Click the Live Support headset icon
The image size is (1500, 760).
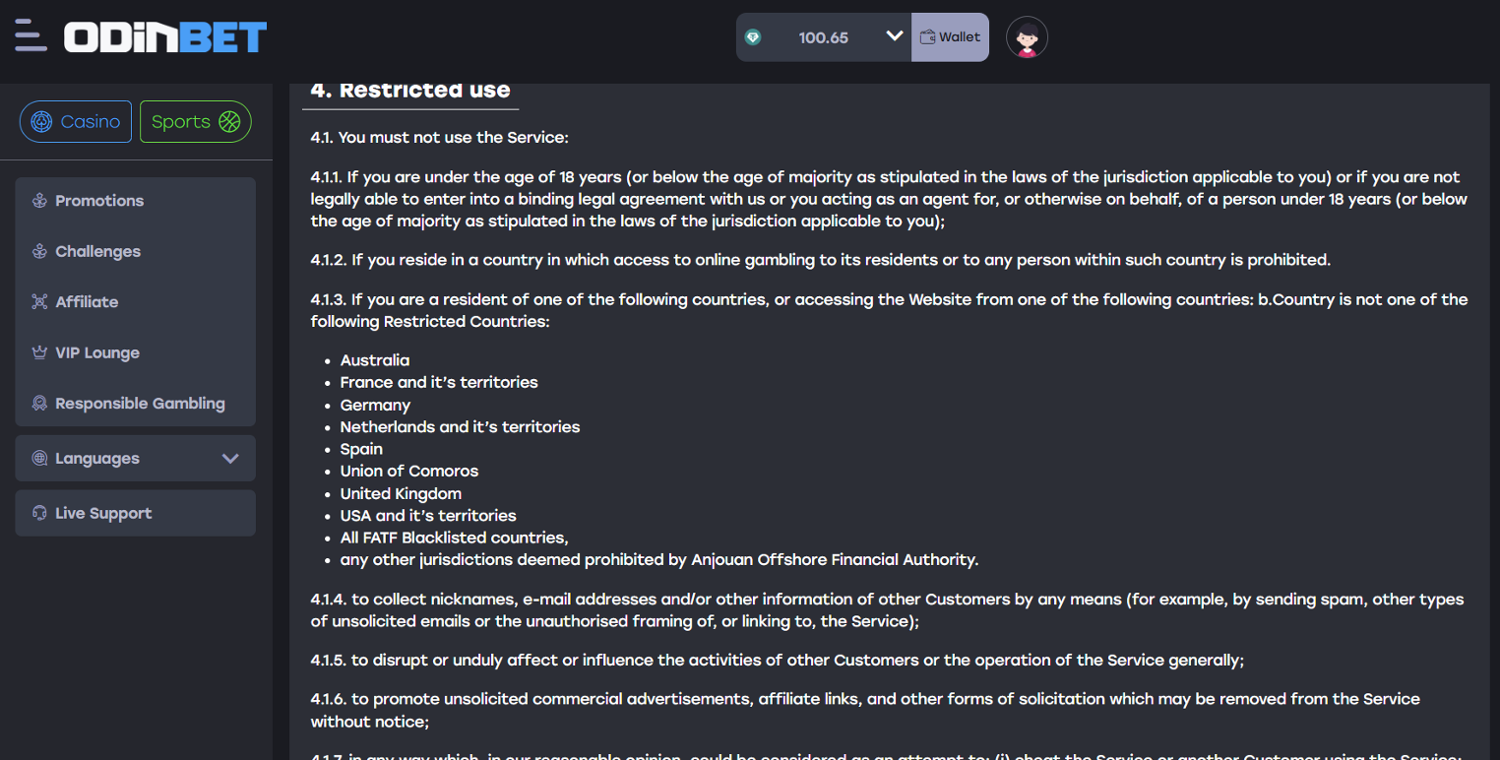40,514
